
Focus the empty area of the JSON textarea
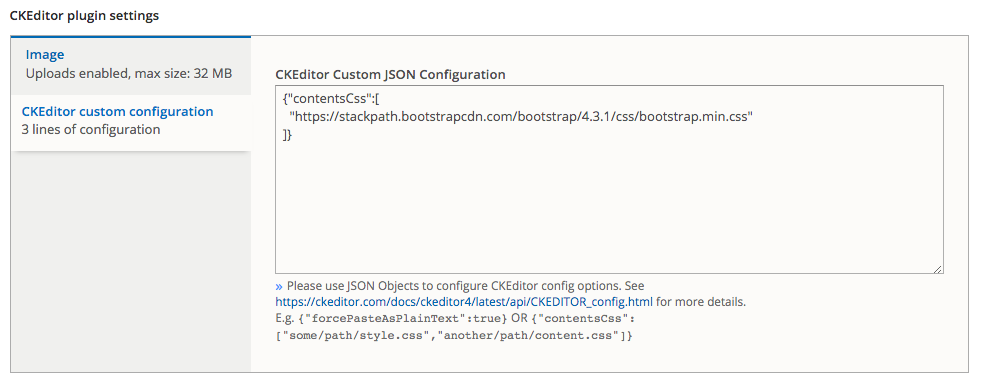point(609,207)
